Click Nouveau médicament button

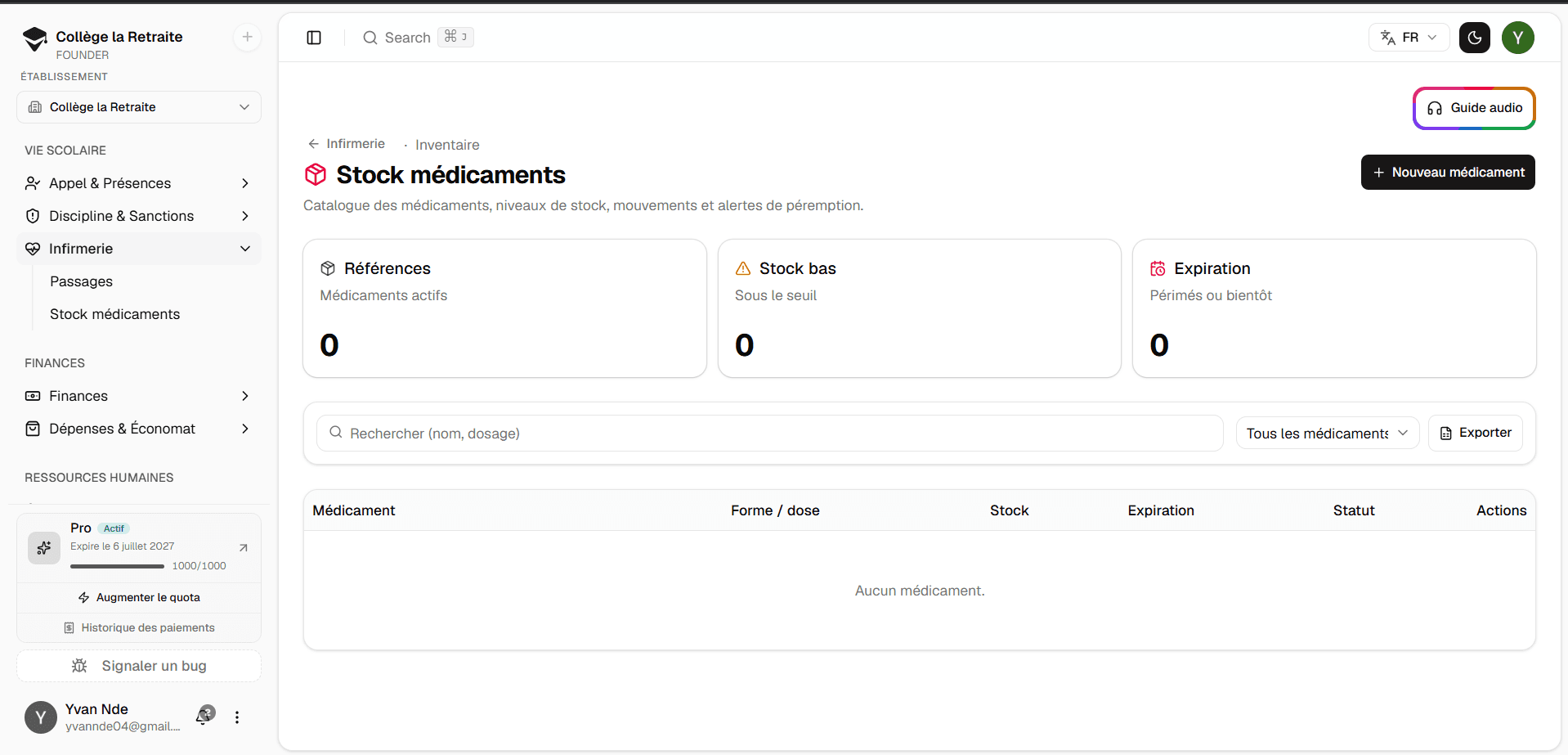(x=1448, y=173)
